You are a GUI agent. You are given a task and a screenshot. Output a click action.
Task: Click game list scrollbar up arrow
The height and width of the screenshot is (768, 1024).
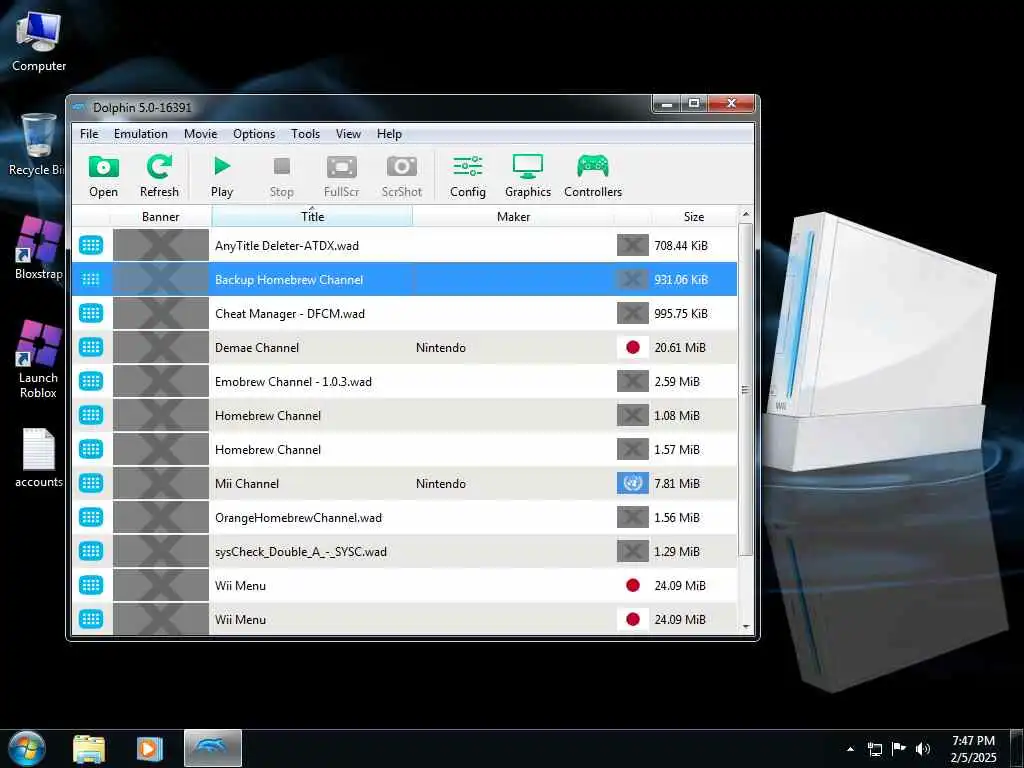point(746,214)
